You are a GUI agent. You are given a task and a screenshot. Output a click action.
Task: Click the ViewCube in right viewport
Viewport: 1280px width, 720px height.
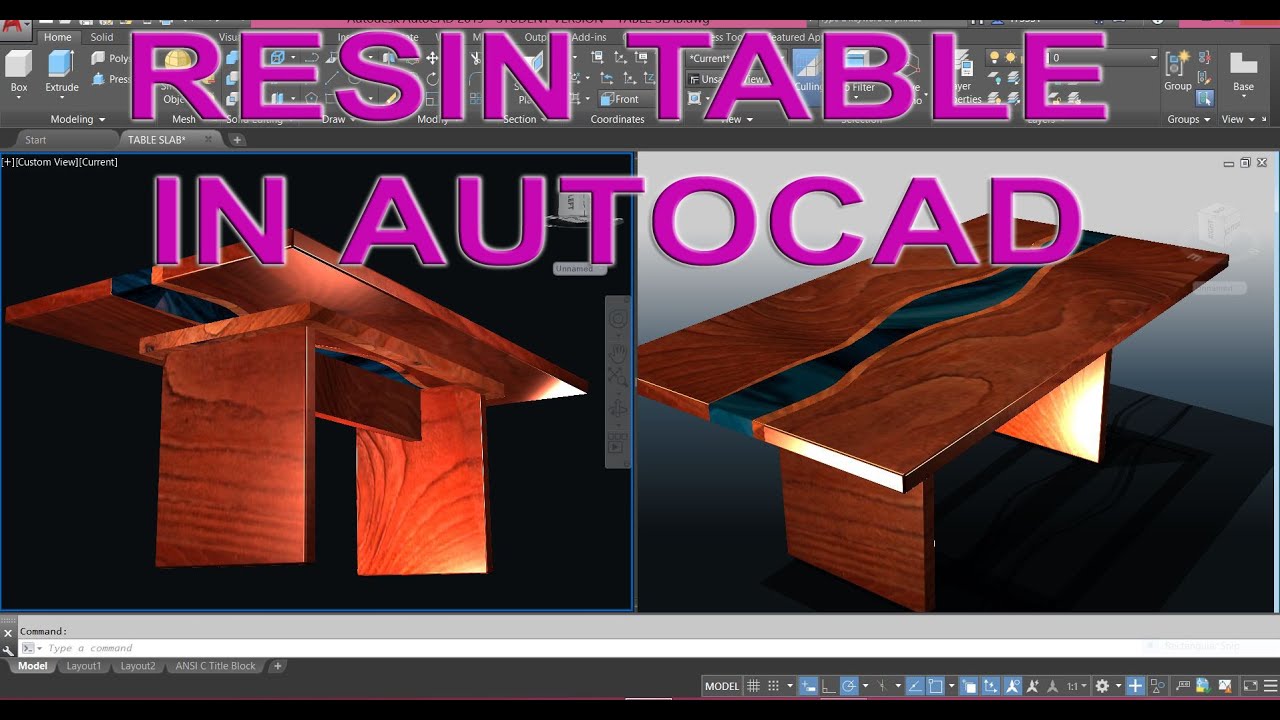coord(1219,229)
